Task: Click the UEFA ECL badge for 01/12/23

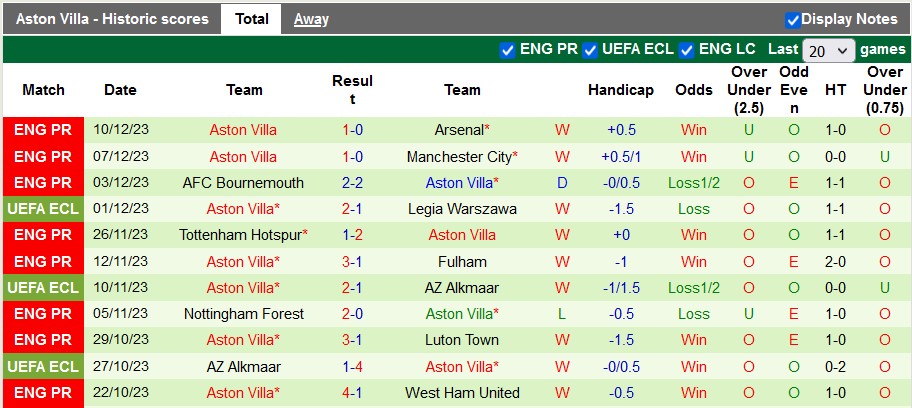Action: [43, 209]
